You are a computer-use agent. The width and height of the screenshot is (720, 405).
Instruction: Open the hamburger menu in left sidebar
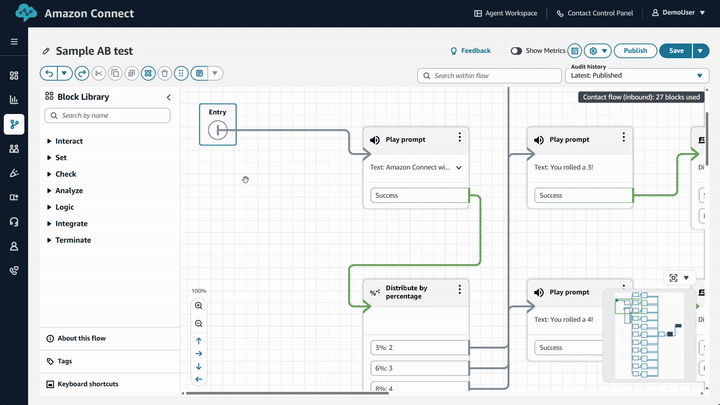point(14,42)
